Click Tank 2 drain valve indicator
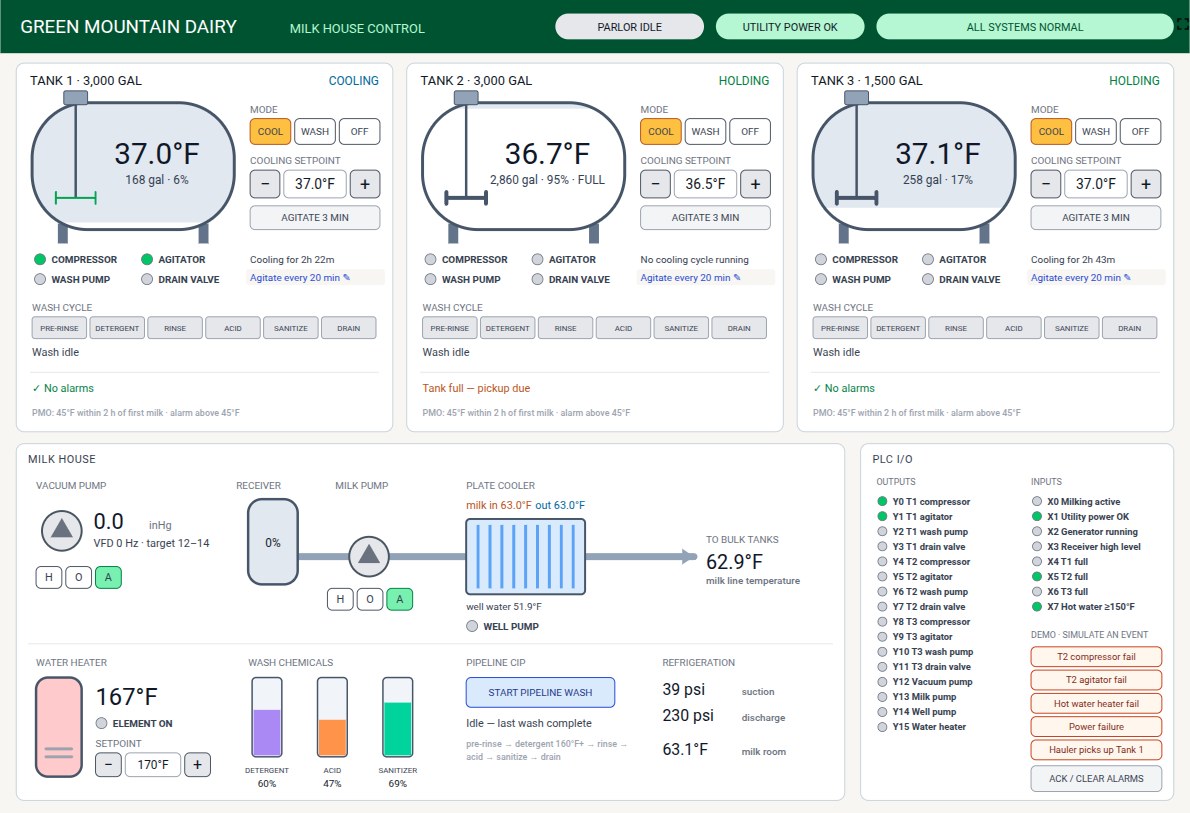Screen dimensions: 1190x813 (537, 279)
